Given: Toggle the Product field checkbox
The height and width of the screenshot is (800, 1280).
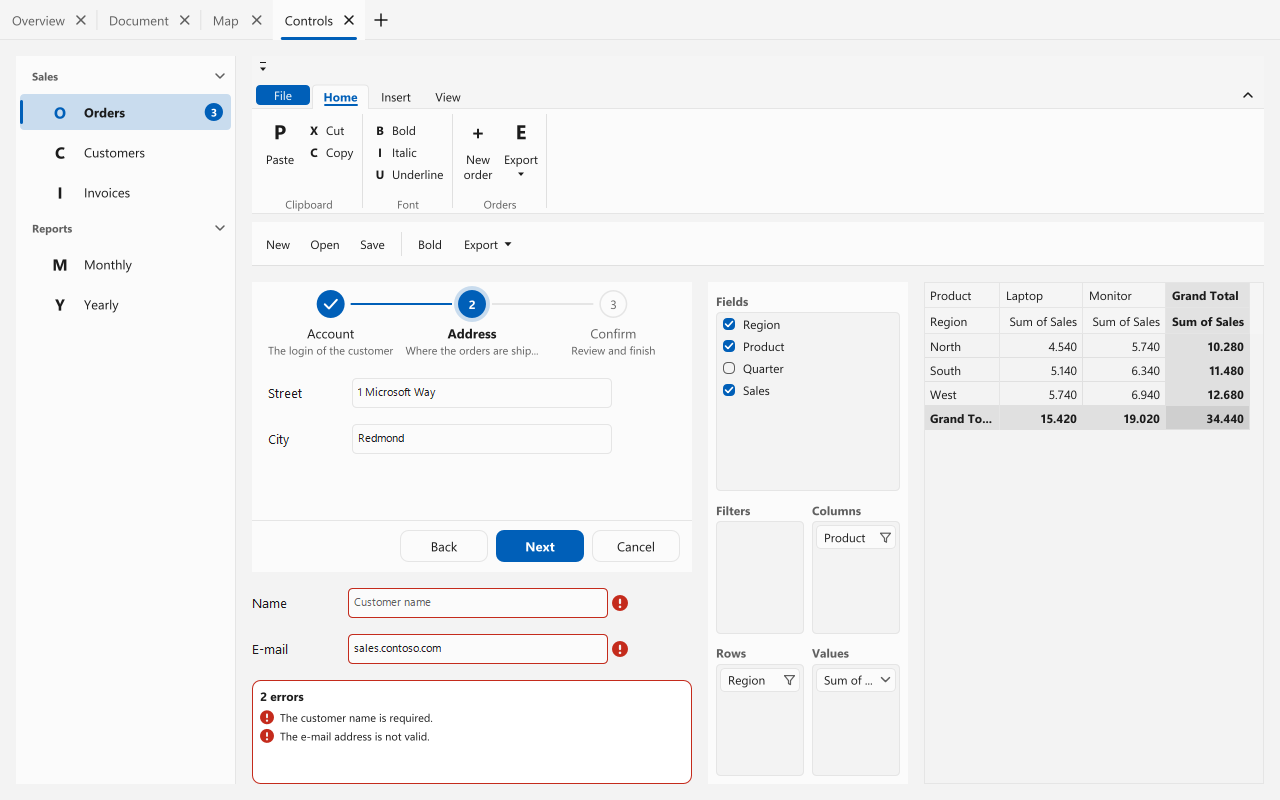Looking at the screenshot, I should coord(729,347).
